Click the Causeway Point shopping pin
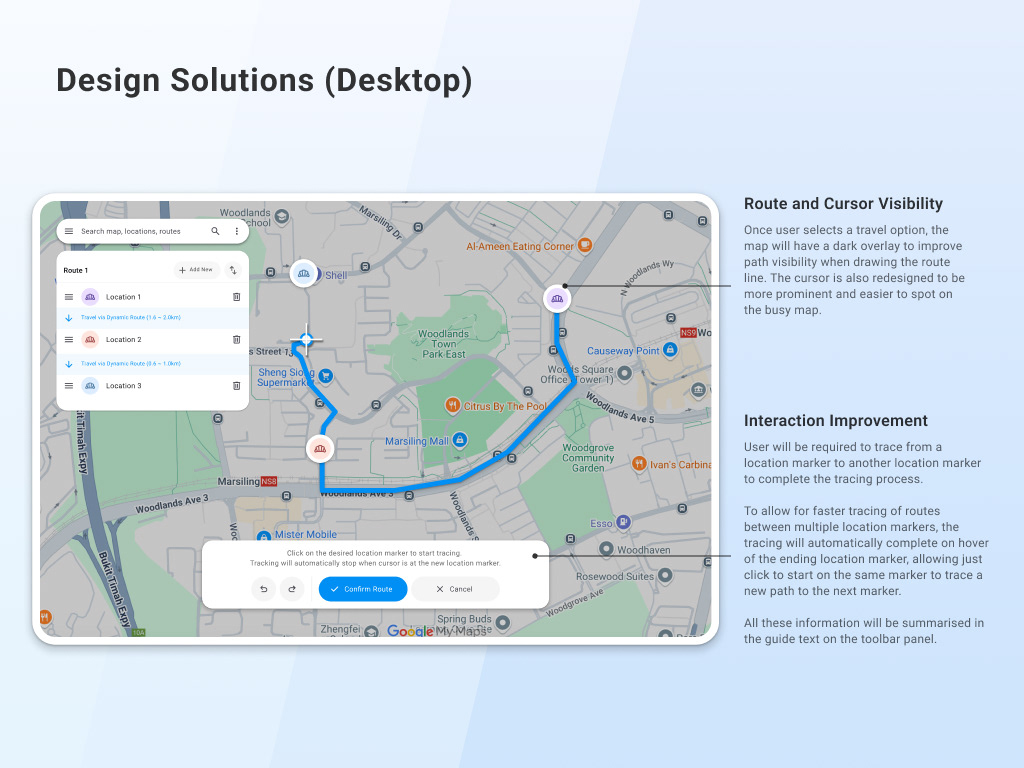This screenshot has height=768, width=1024. point(670,349)
